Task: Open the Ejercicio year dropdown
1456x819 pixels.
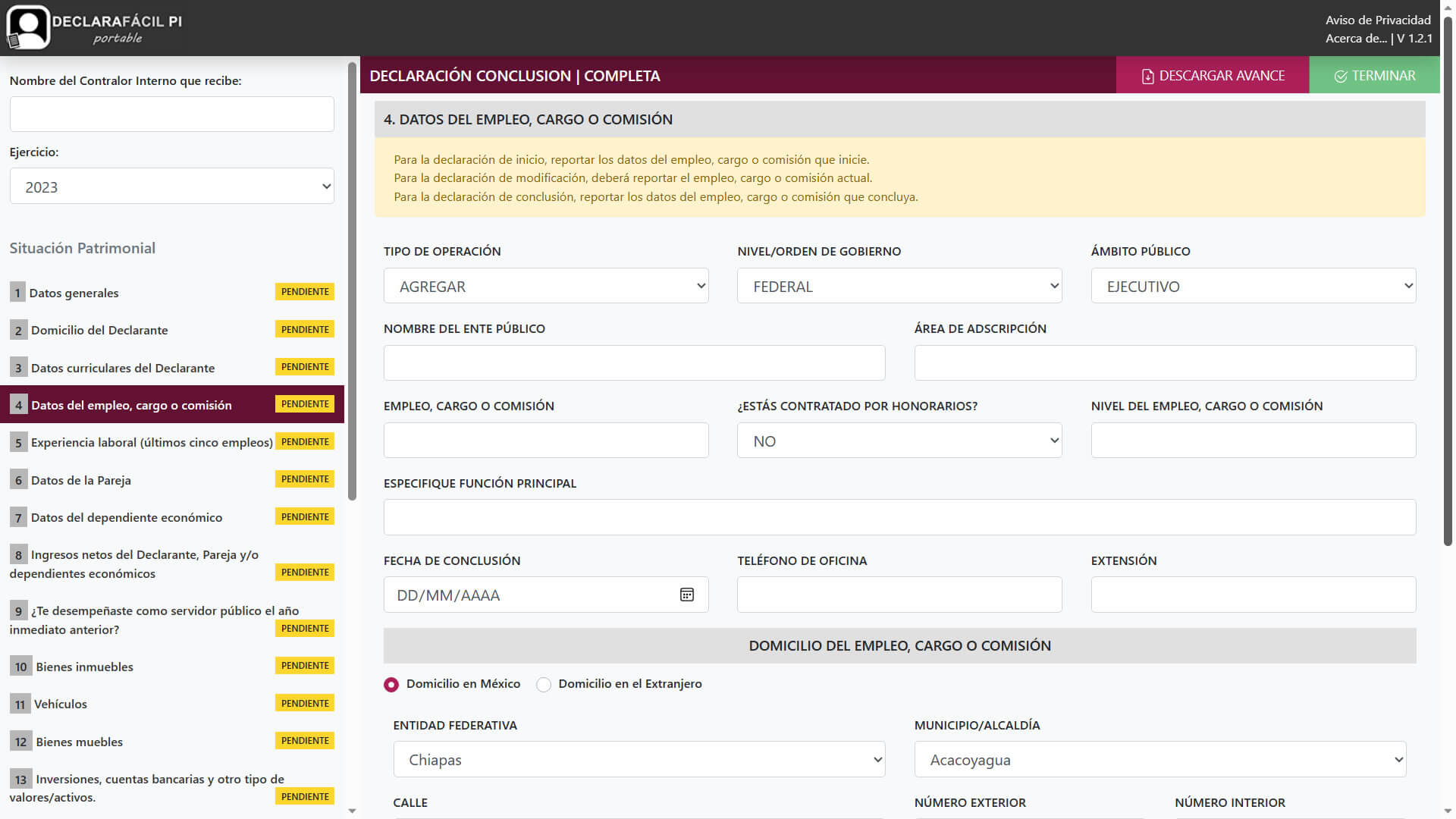Action: point(172,187)
